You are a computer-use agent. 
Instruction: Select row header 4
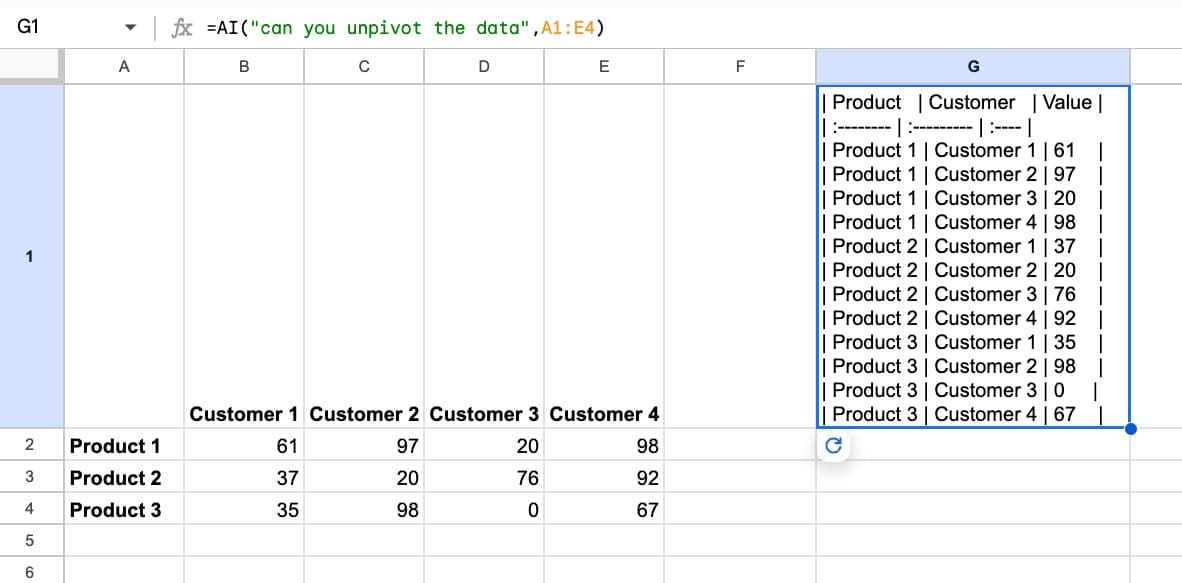pos(31,509)
